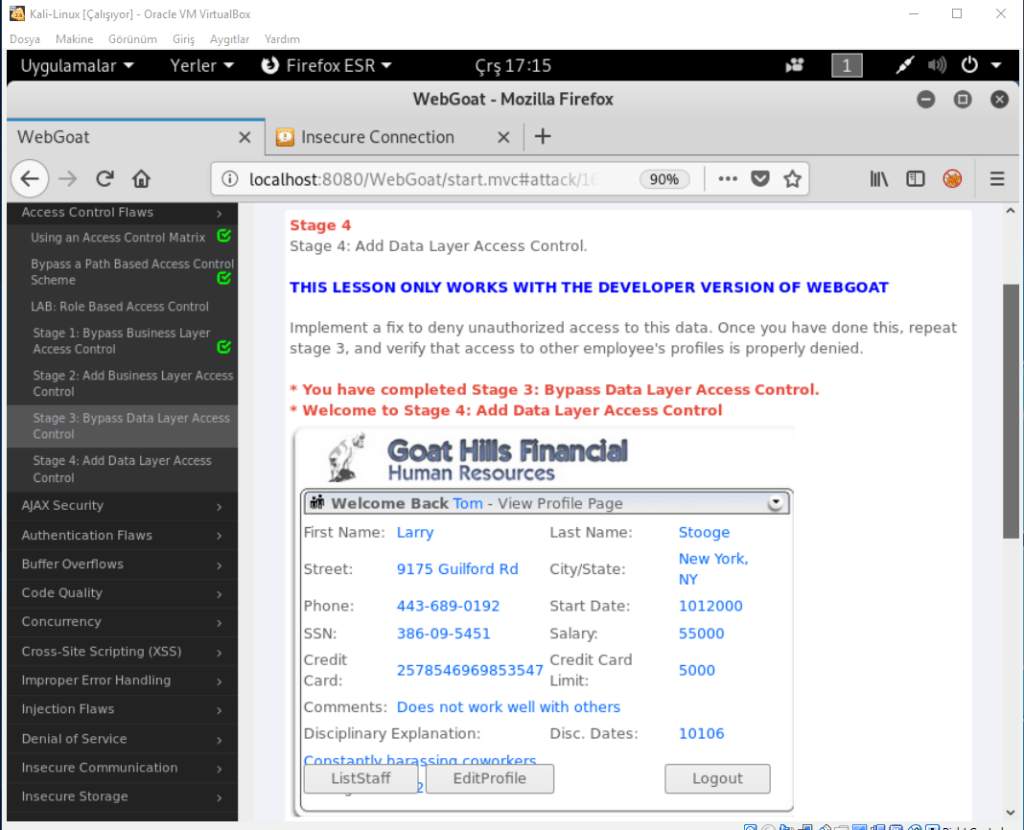Expand the AJAX Security category
The width and height of the screenshot is (1024, 830).
pyautogui.click(x=120, y=506)
